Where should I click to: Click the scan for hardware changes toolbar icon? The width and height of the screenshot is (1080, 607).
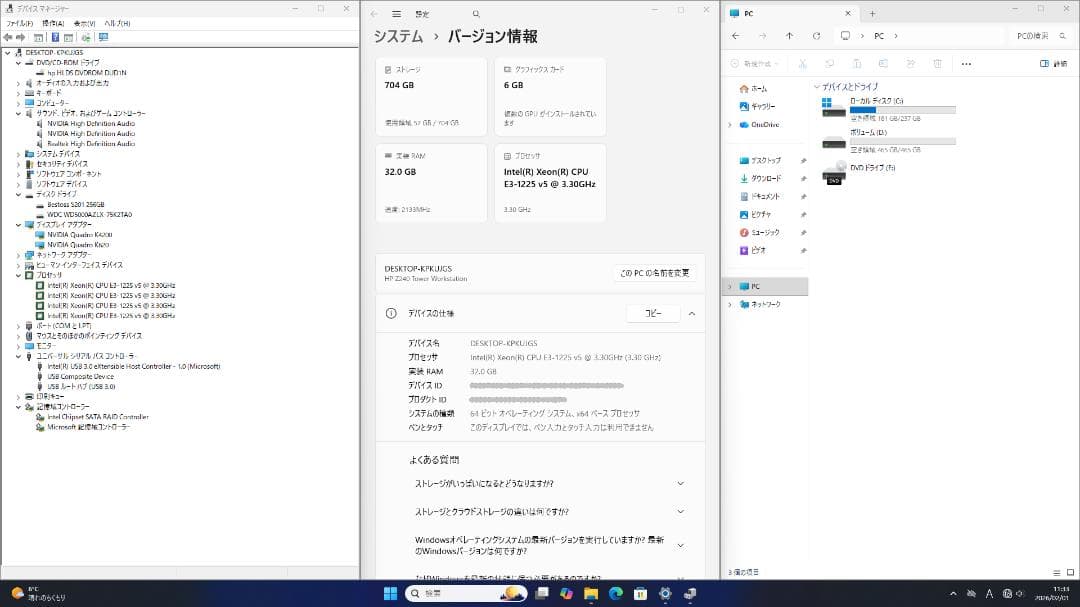(88, 38)
